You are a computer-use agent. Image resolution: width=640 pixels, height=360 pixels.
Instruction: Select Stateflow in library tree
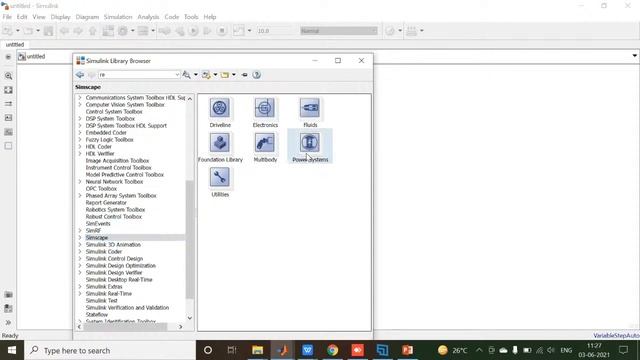pos(97,314)
